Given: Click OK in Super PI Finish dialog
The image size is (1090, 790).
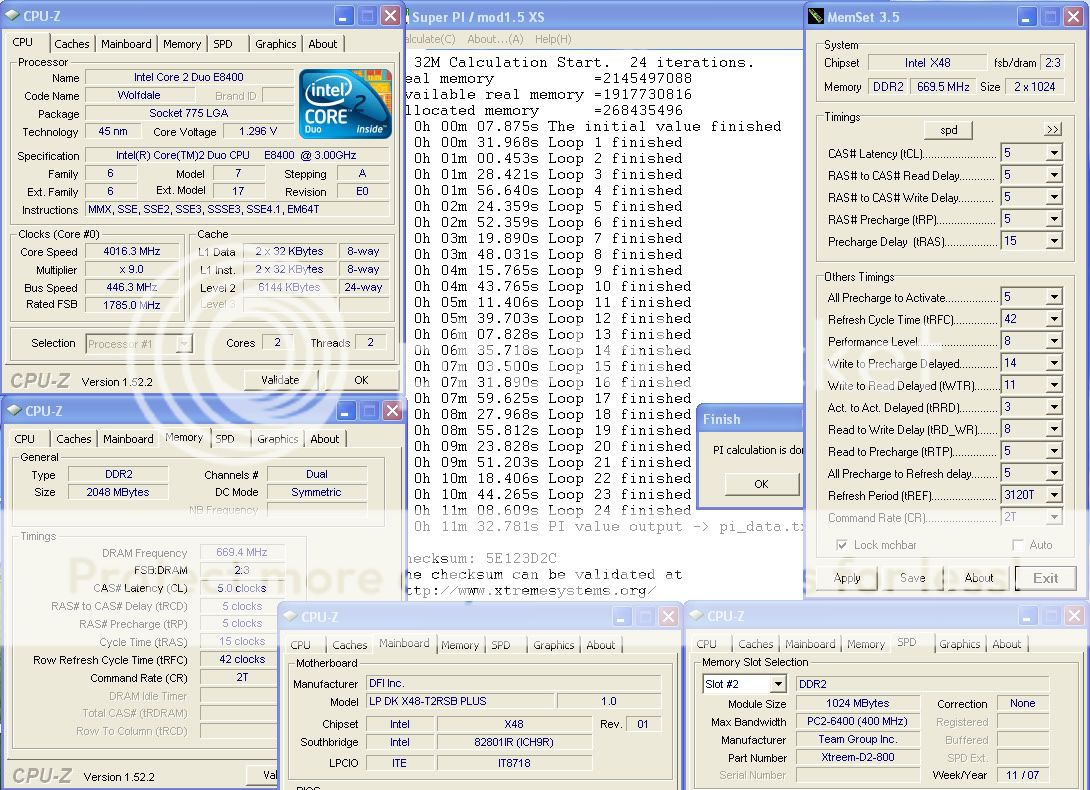Looking at the screenshot, I should 761,483.
